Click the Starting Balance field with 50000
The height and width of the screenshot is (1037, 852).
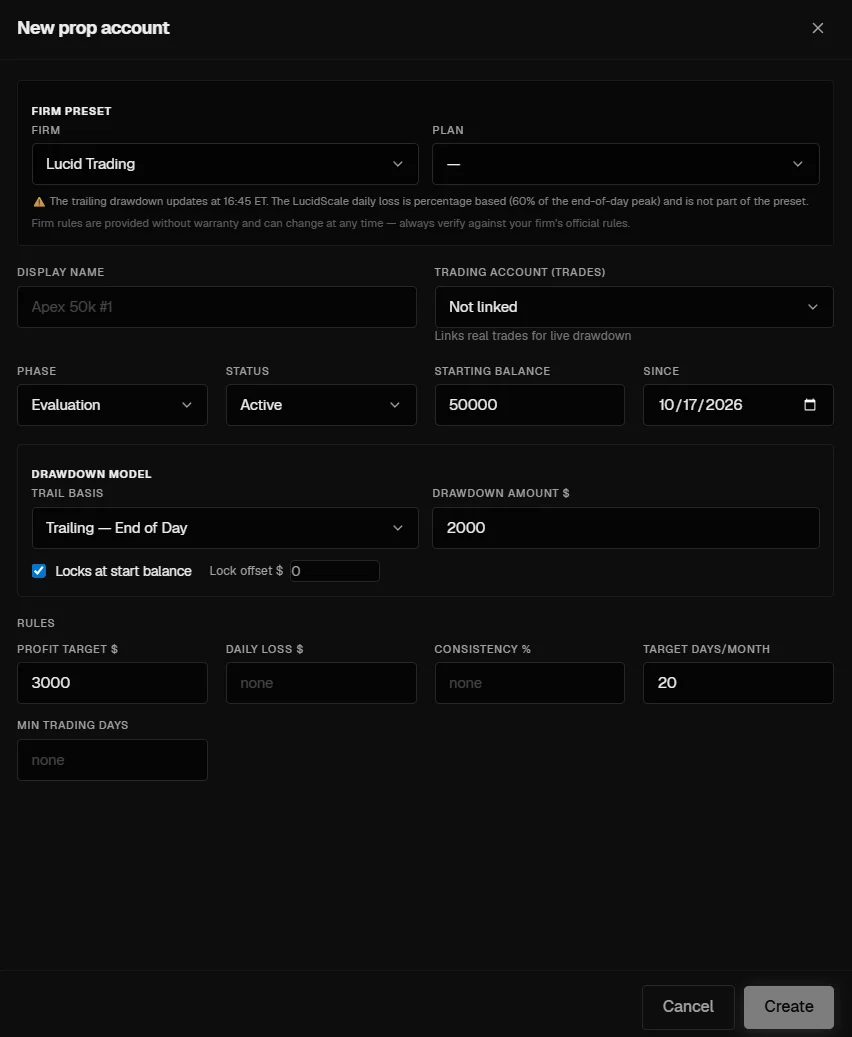[x=529, y=405]
